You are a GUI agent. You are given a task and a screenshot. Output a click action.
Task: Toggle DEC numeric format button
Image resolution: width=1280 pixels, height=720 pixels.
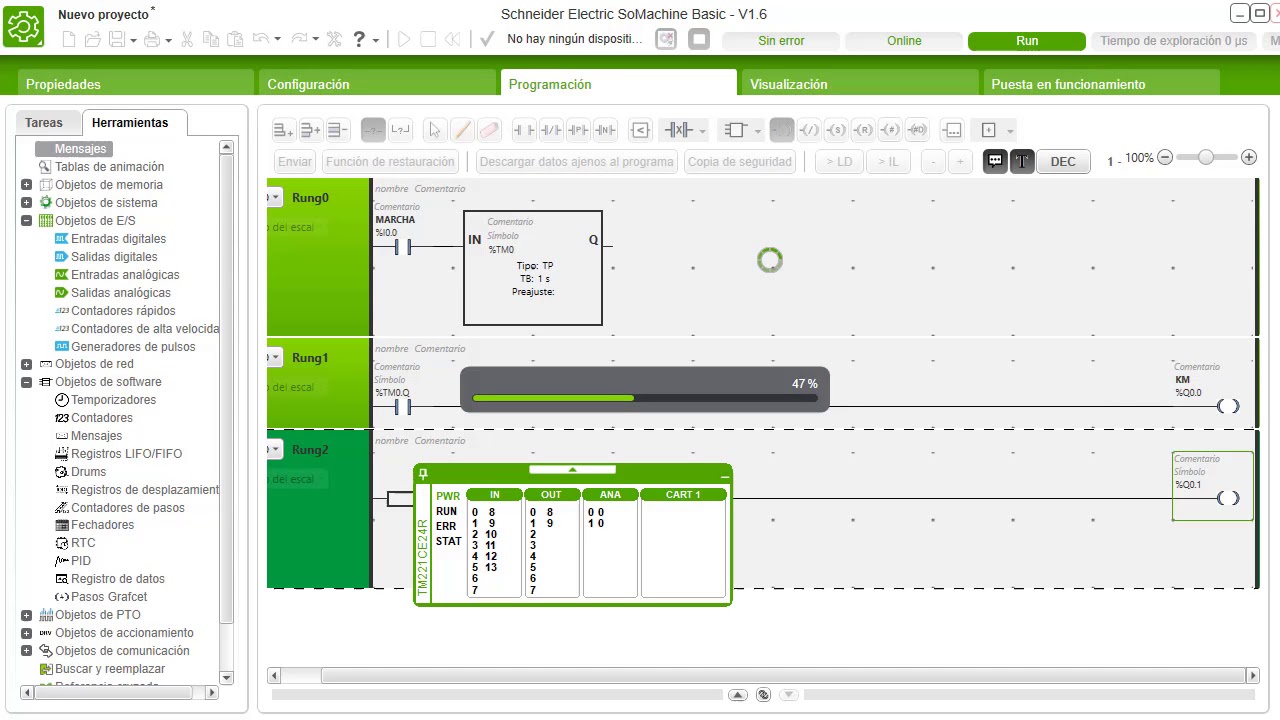click(x=1063, y=161)
